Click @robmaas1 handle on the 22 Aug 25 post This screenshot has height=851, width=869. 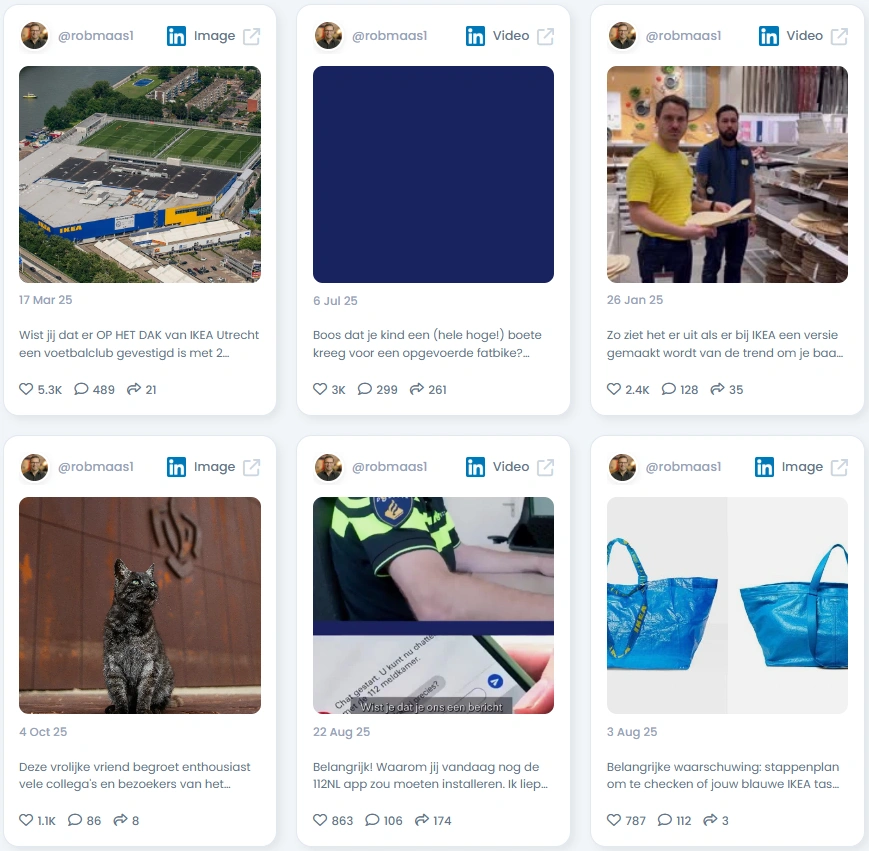[390, 467]
